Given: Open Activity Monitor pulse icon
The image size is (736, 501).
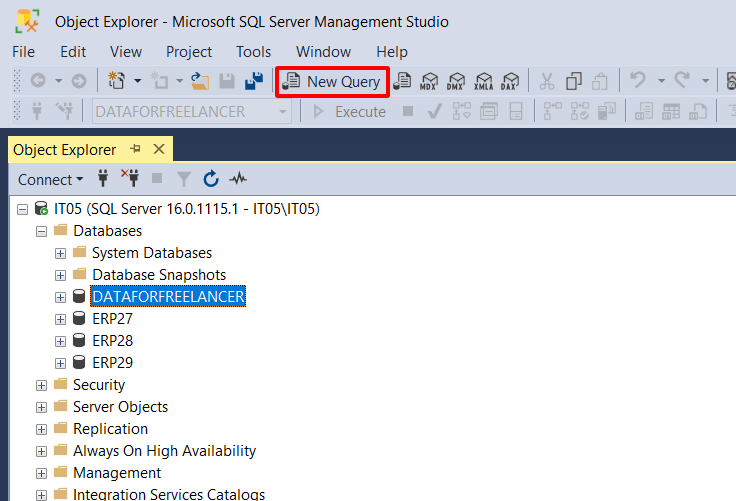Looking at the screenshot, I should (238, 178).
